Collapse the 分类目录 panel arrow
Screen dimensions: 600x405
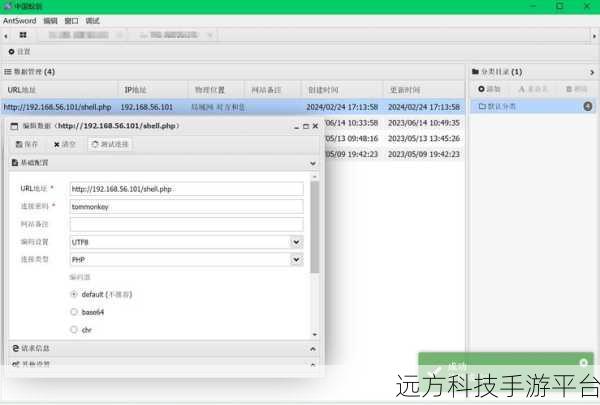[x=592, y=72]
